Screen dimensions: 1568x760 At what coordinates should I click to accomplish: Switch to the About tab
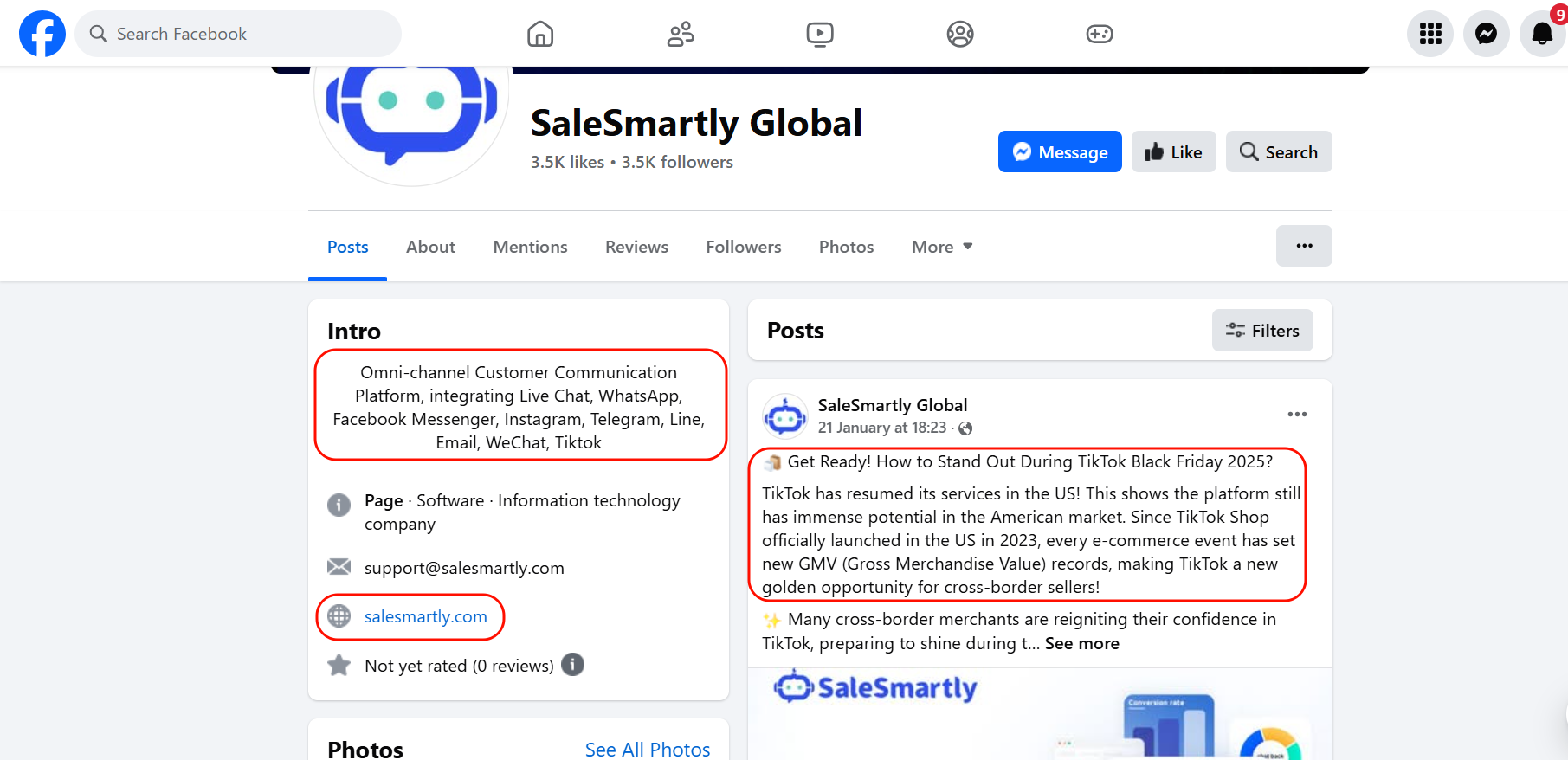tap(430, 247)
